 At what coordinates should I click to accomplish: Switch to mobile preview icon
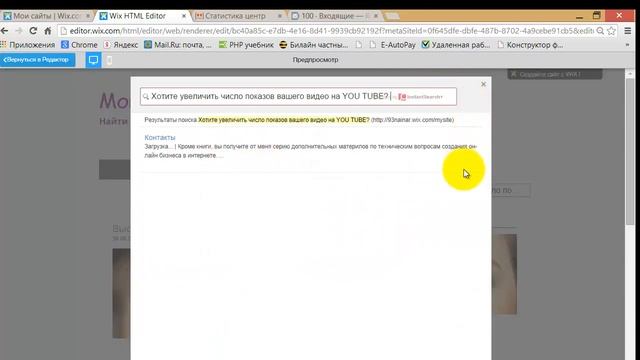[x=109, y=60]
